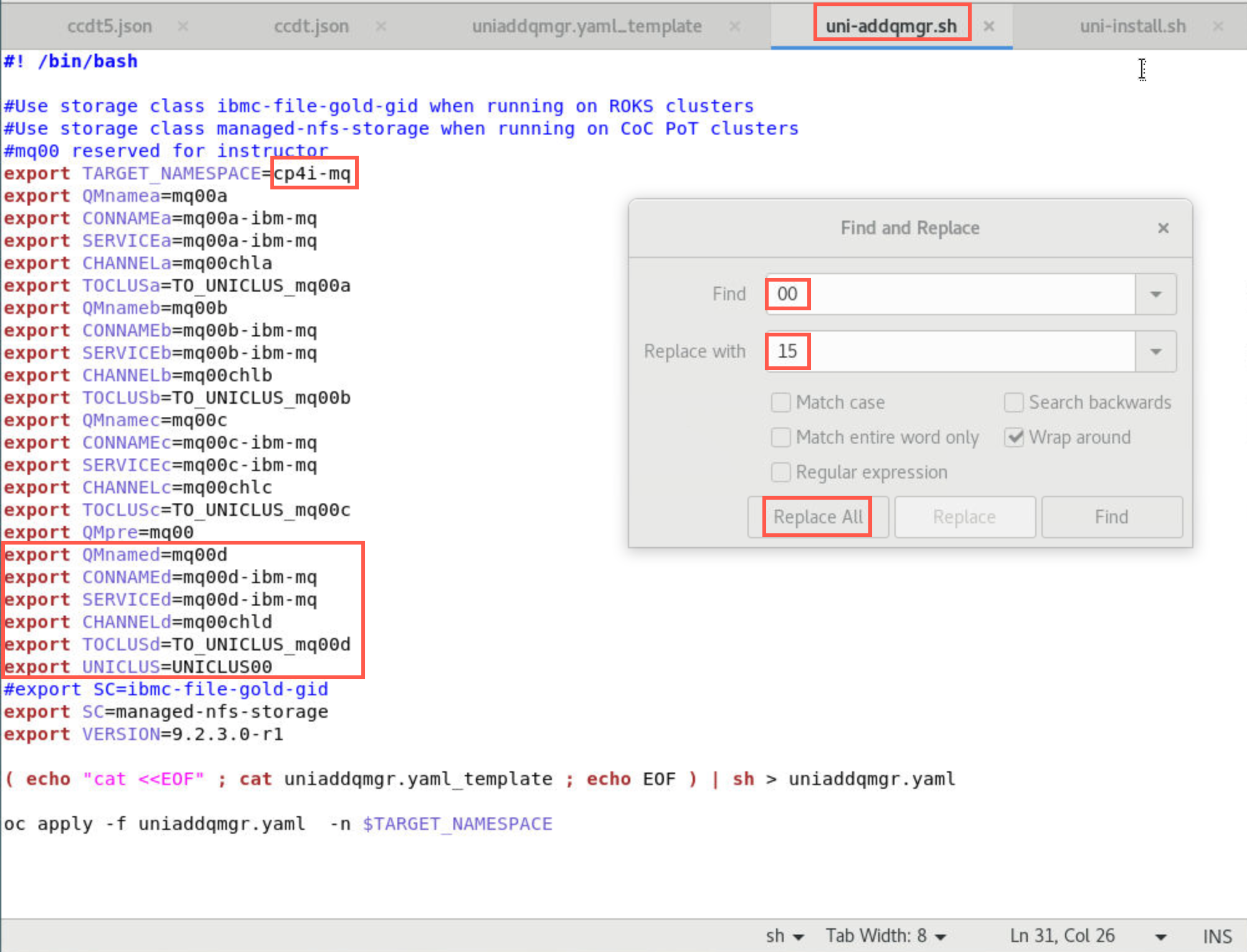Click the TOCLUSd=TO_UNICLUS_mq00d line
This screenshot has height=952, width=1247.
[177, 644]
